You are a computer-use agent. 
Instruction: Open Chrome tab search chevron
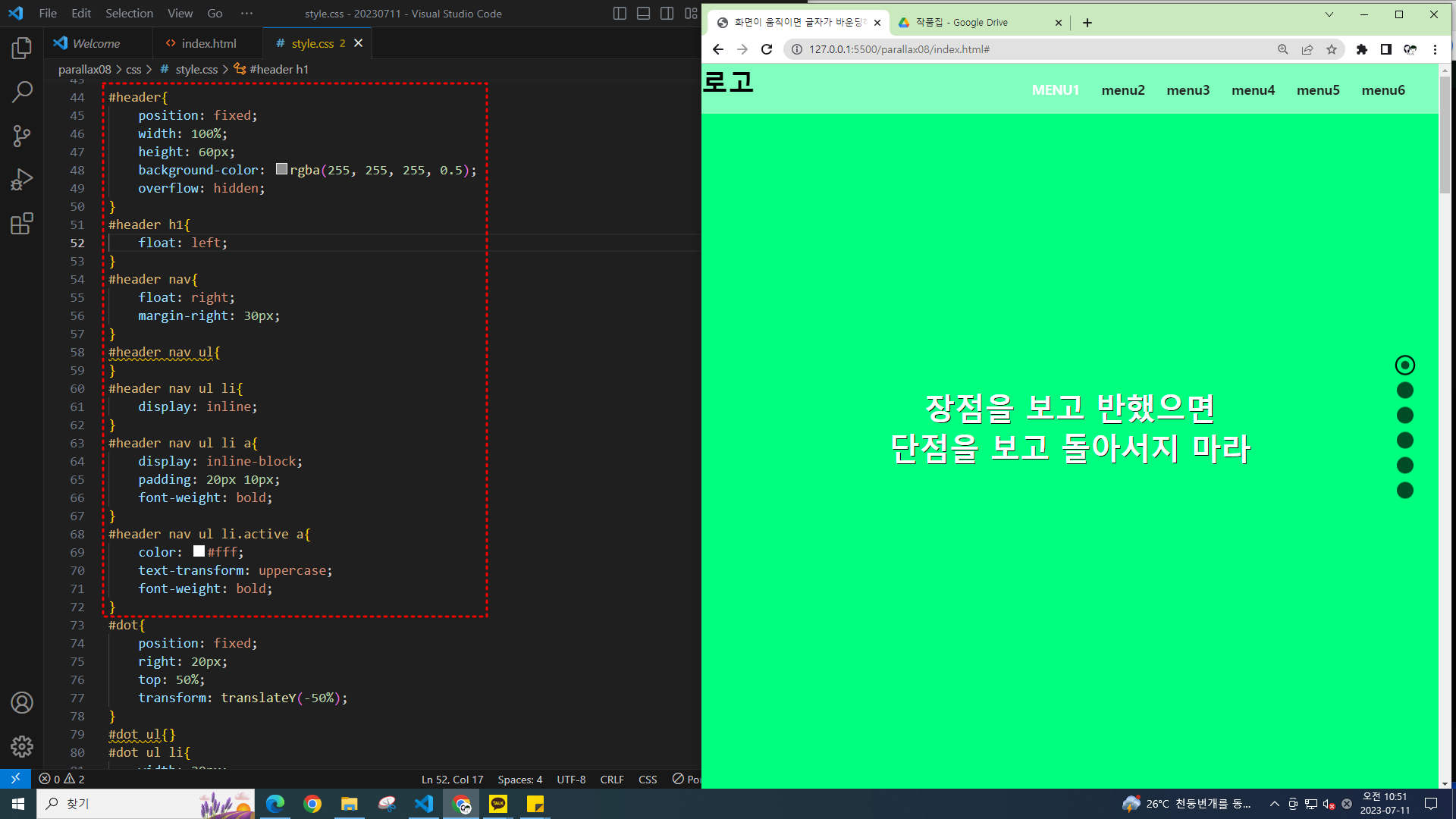point(1329,14)
